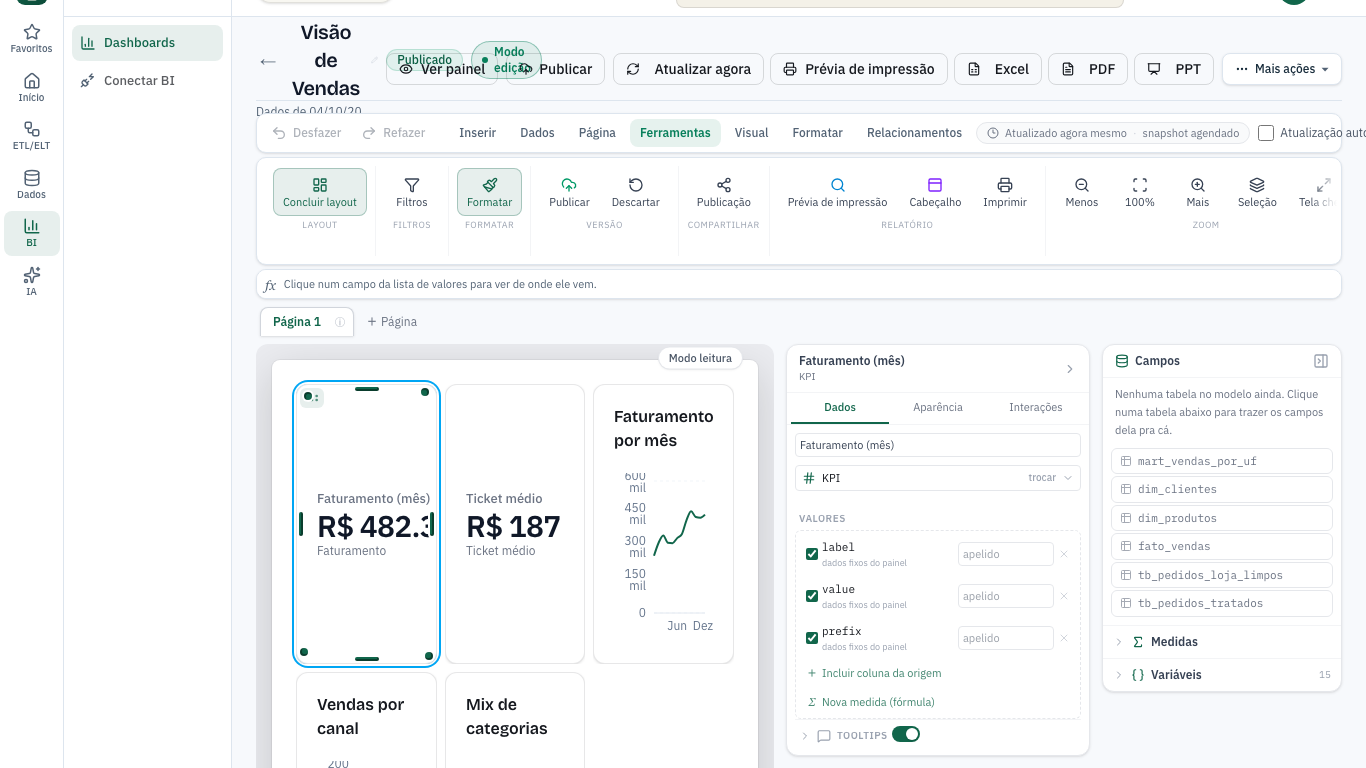Image resolution: width=1366 pixels, height=768 pixels.
Task: Open the Publicação share tool
Action: click(724, 192)
